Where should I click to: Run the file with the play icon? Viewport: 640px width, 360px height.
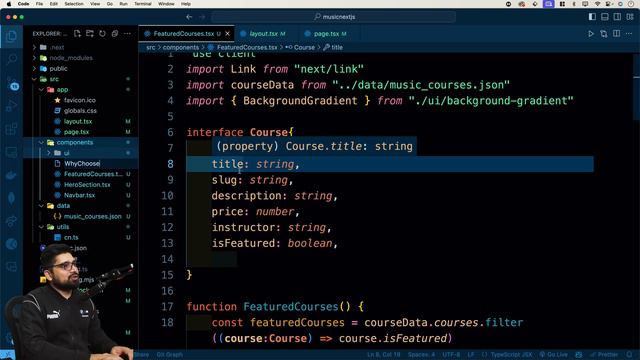[591, 33]
